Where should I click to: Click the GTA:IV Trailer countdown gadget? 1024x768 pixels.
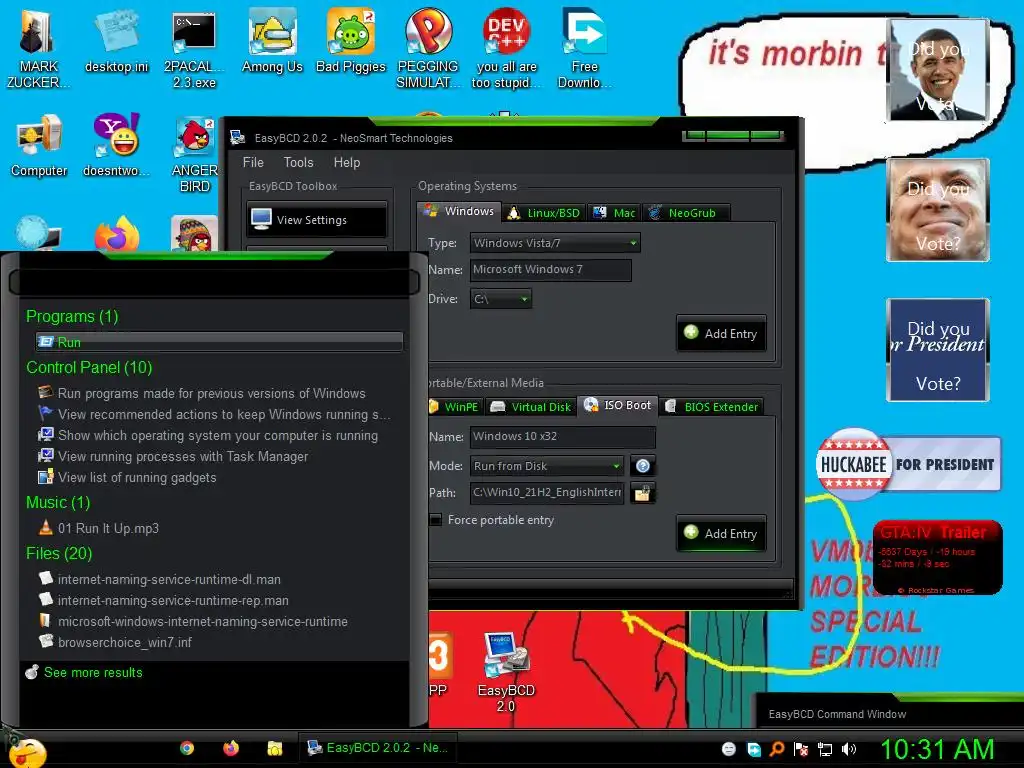coord(937,557)
